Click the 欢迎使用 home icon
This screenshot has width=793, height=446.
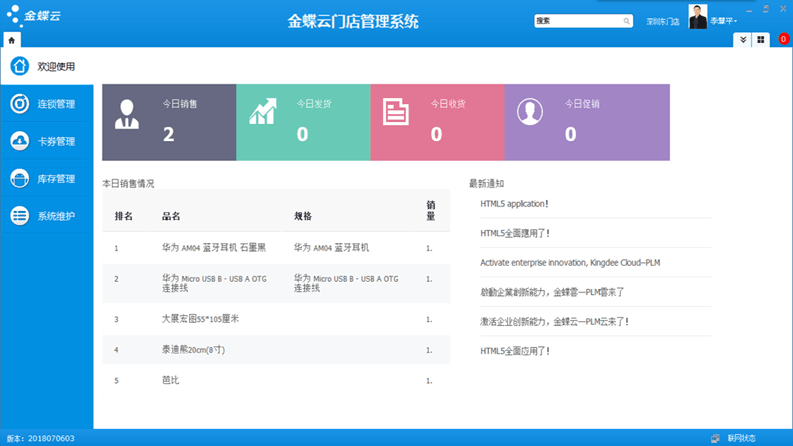pyautogui.click(x=20, y=66)
